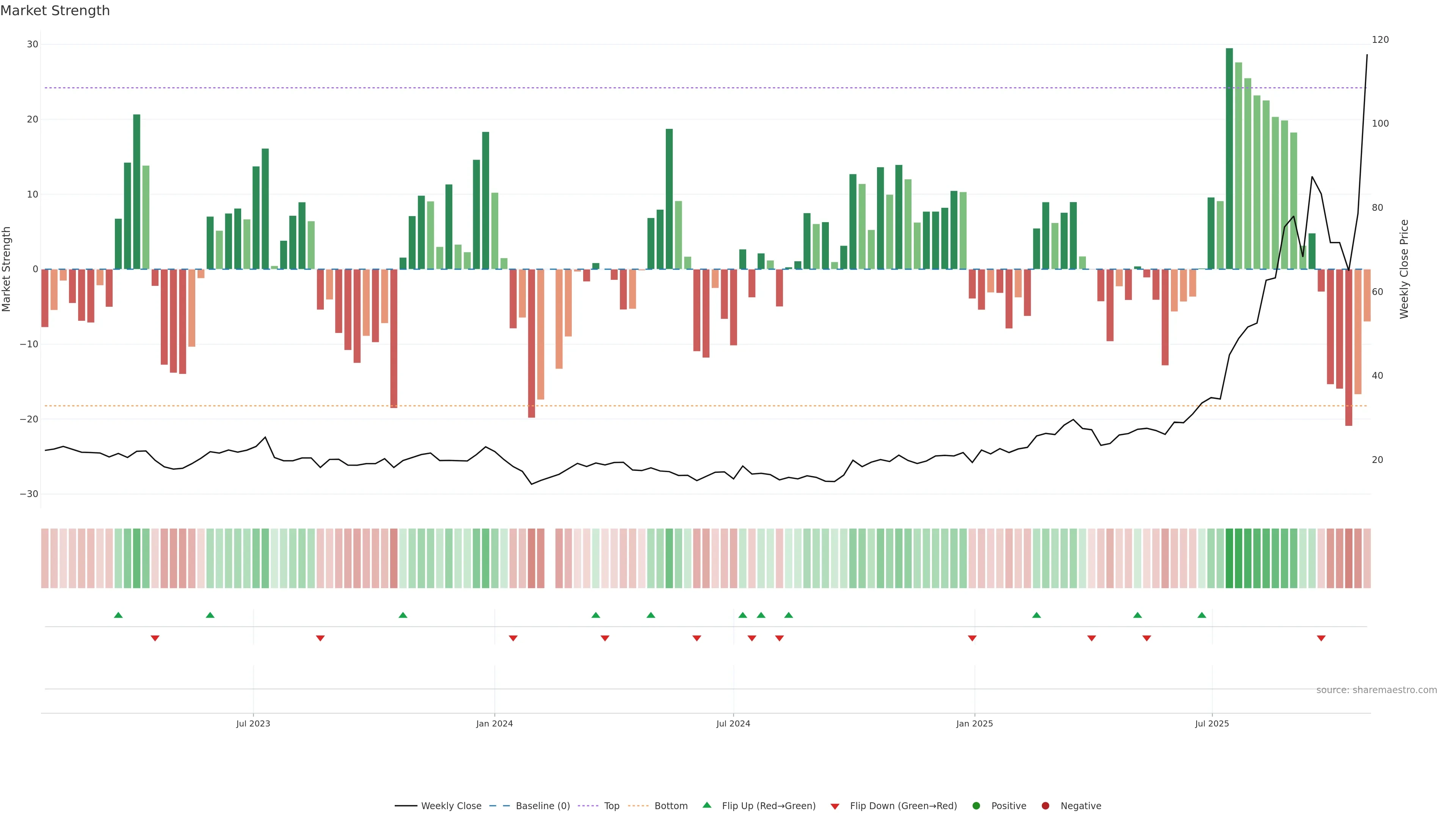Click the Flip Up green triangle legend icon
1456x819 pixels.
(x=706, y=805)
